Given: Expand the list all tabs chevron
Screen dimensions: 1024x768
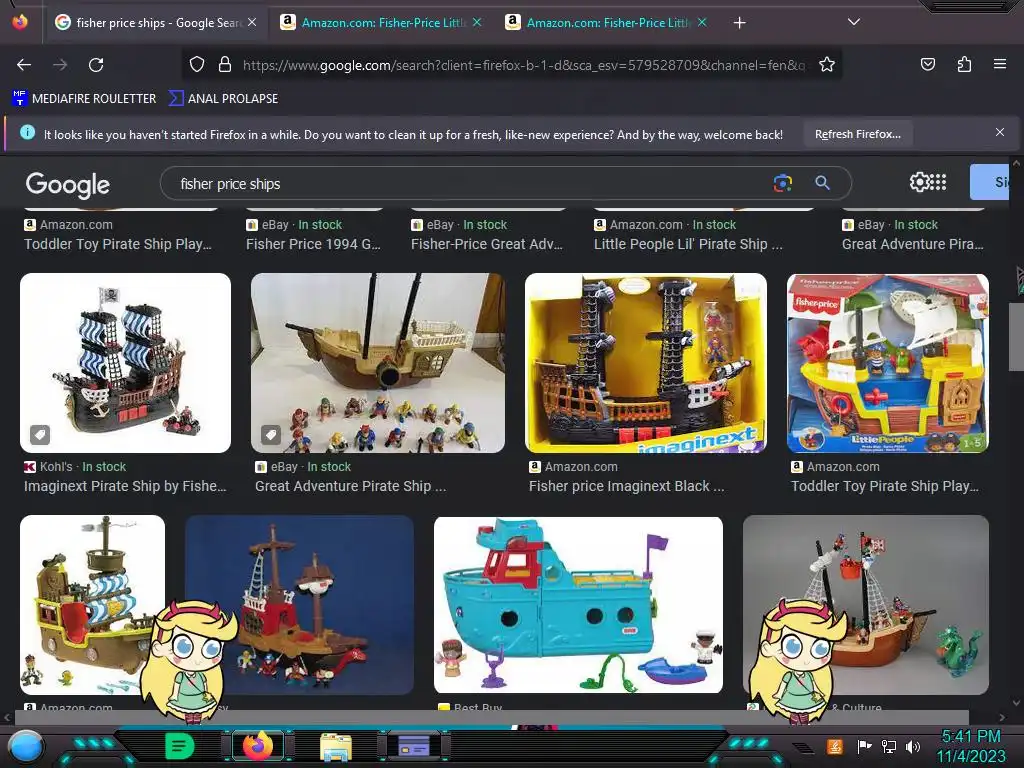Looking at the screenshot, I should click(x=854, y=22).
